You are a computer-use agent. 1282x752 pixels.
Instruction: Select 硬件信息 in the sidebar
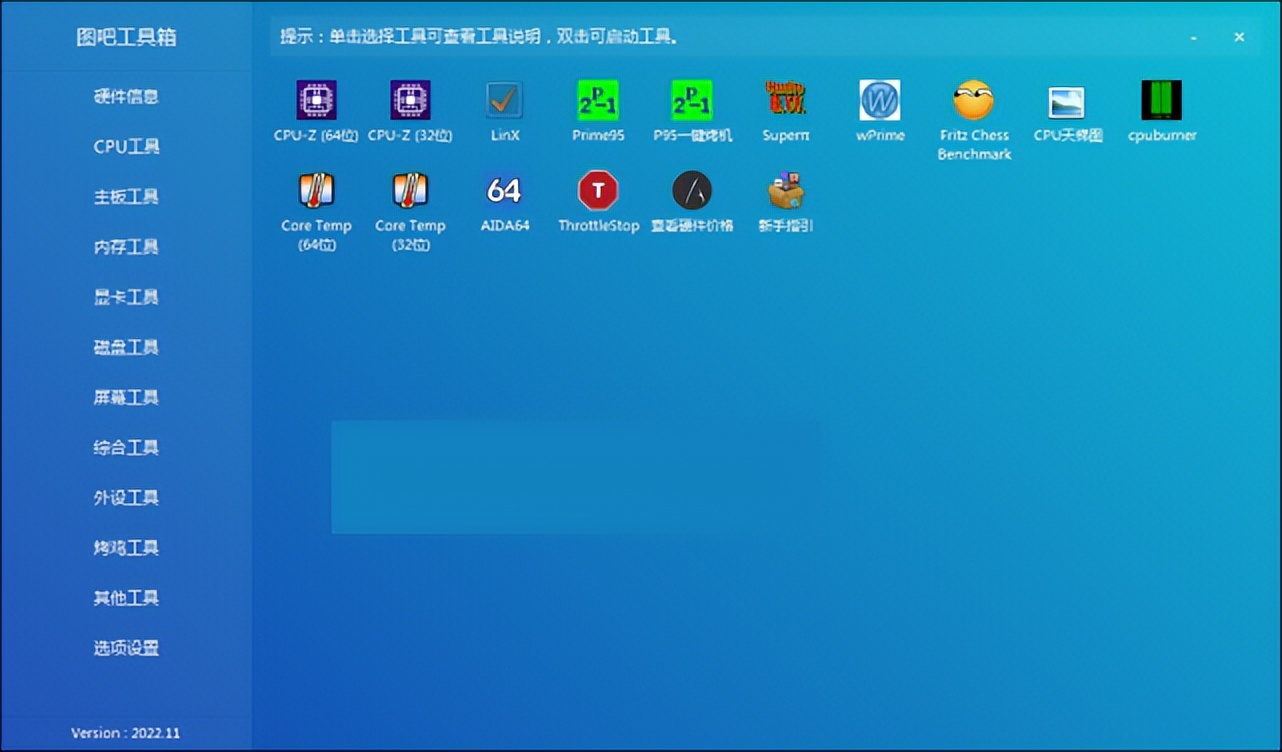click(126, 96)
